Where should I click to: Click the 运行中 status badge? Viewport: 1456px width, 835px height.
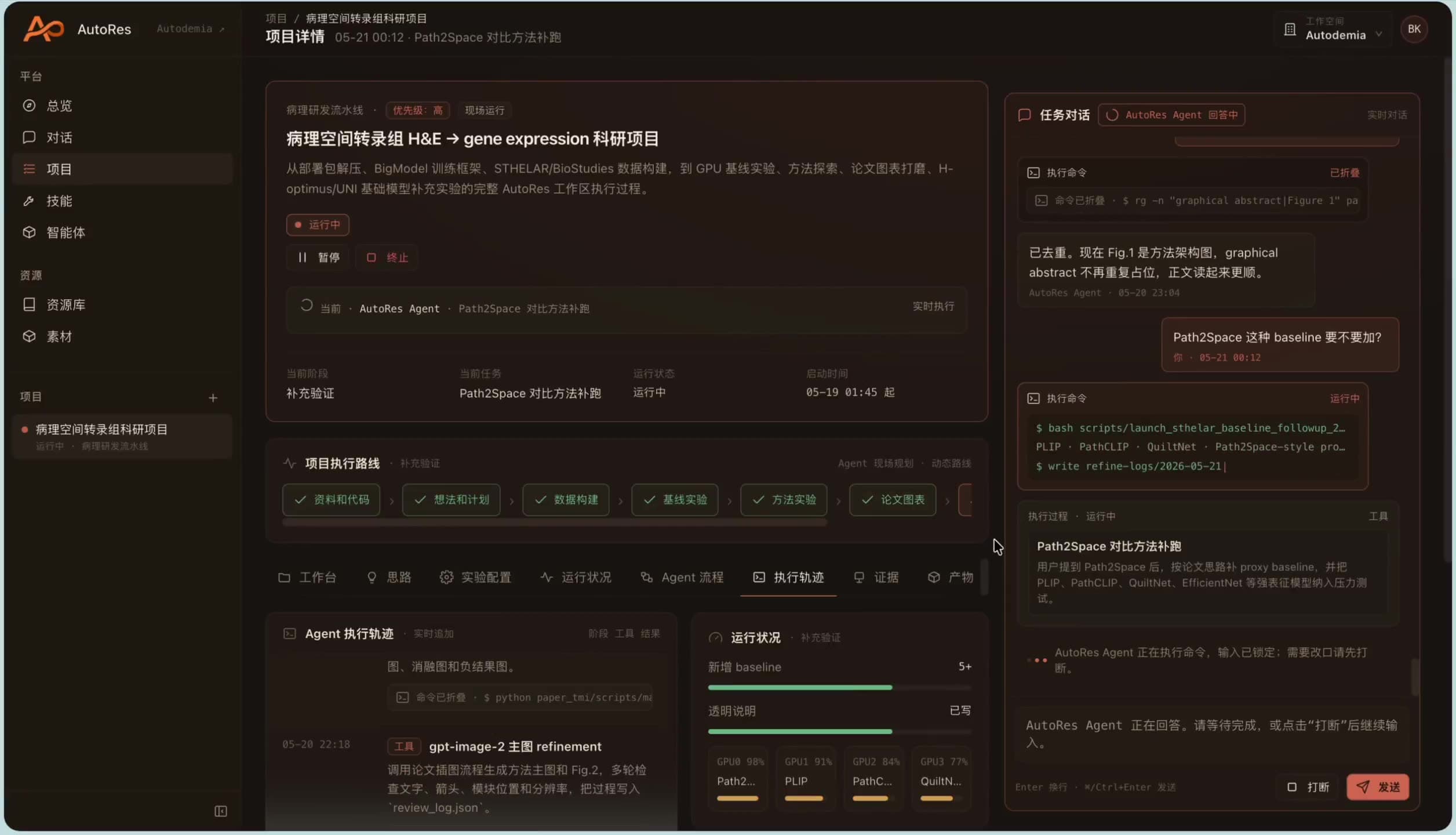318,225
